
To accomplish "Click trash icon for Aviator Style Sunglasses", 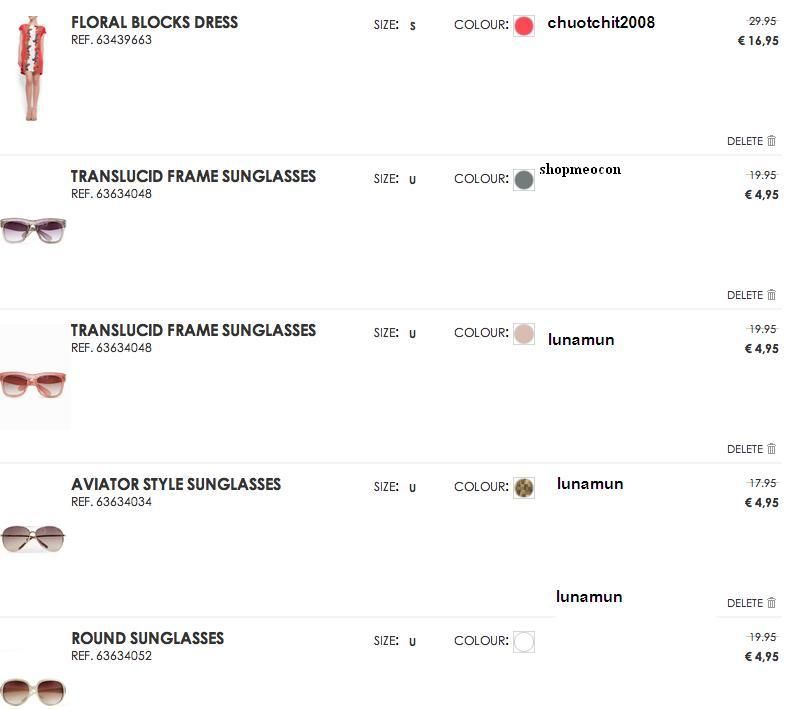I will click(x=772, y=603).
